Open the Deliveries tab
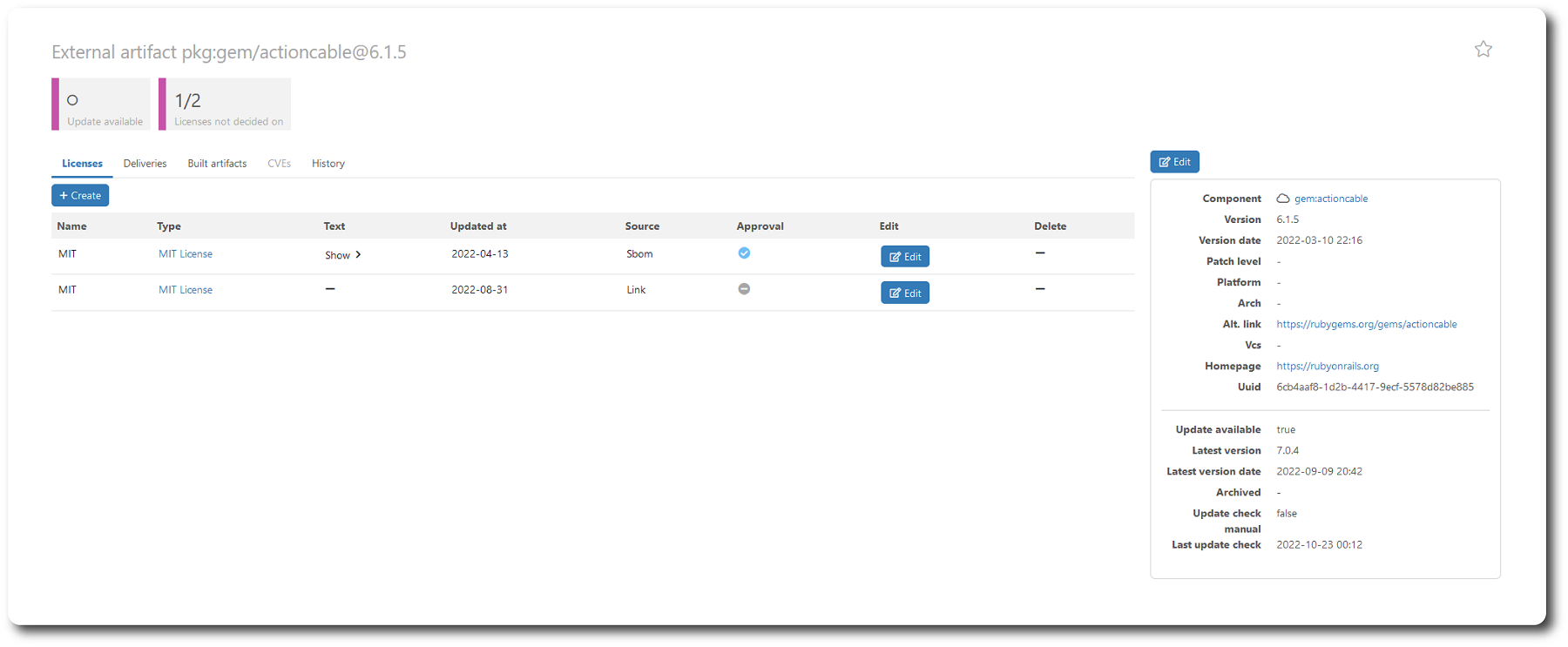This screenshot has height=647, width=1568. (145, 164)
